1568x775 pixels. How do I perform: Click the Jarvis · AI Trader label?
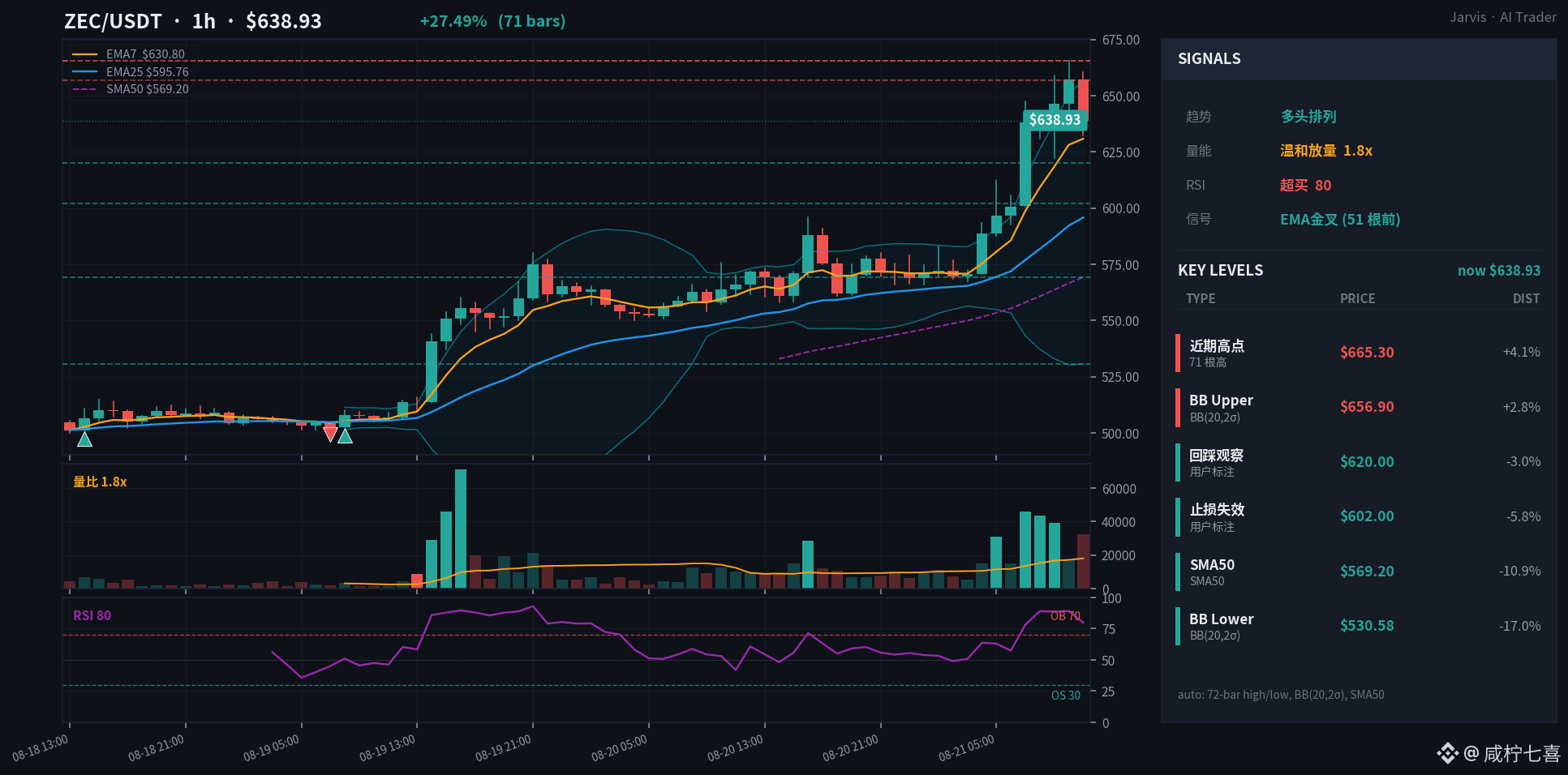(x=1503, y=17)
